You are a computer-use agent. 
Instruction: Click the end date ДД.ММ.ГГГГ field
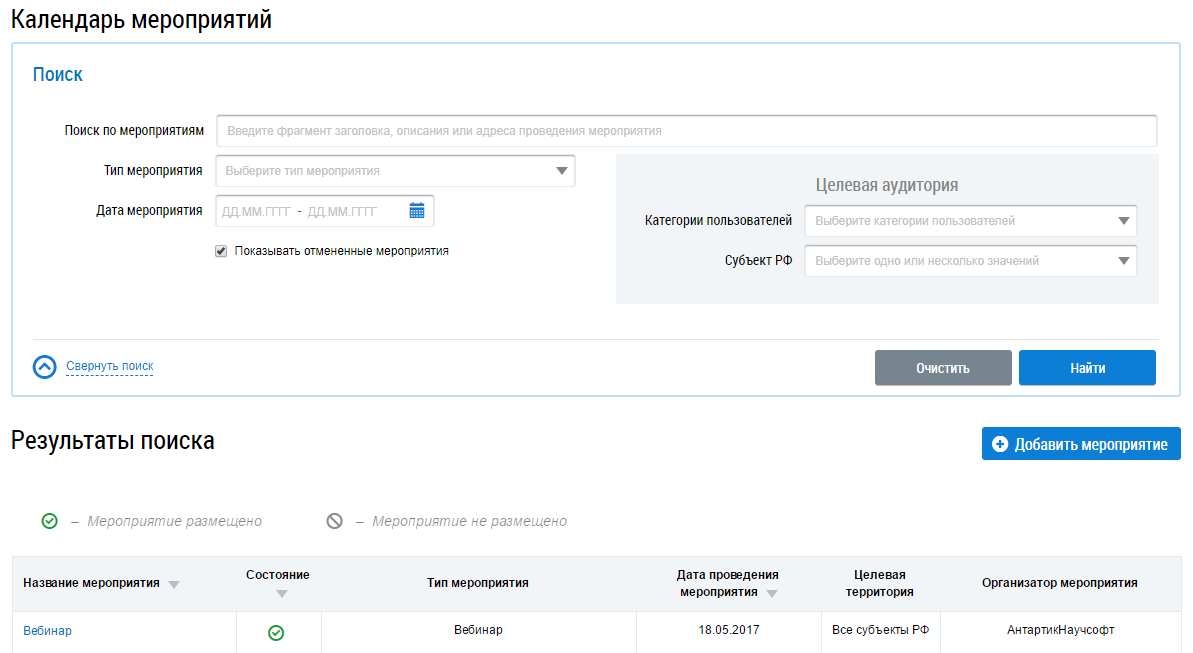(x=342, y=211)
